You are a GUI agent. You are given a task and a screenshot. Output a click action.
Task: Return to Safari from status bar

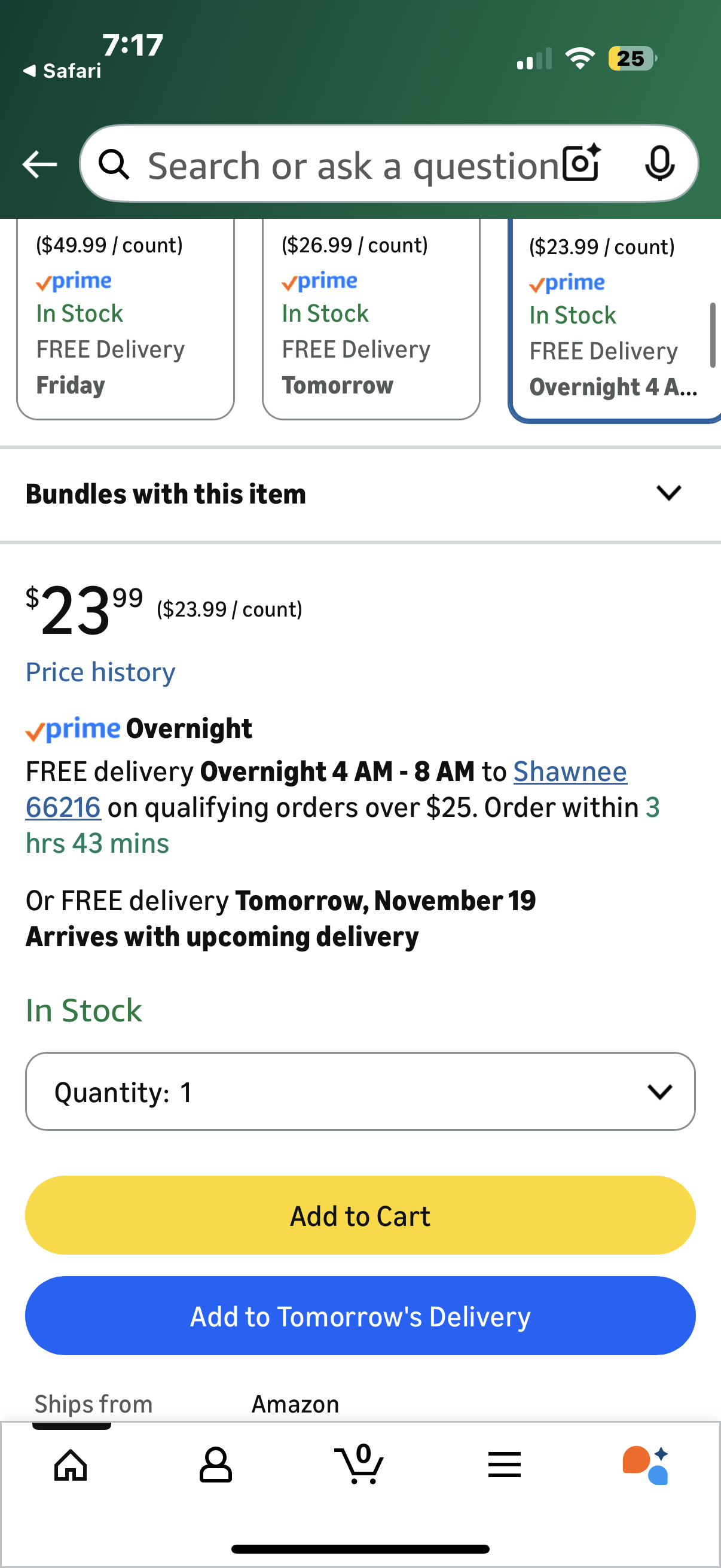[x=62, y=71]
